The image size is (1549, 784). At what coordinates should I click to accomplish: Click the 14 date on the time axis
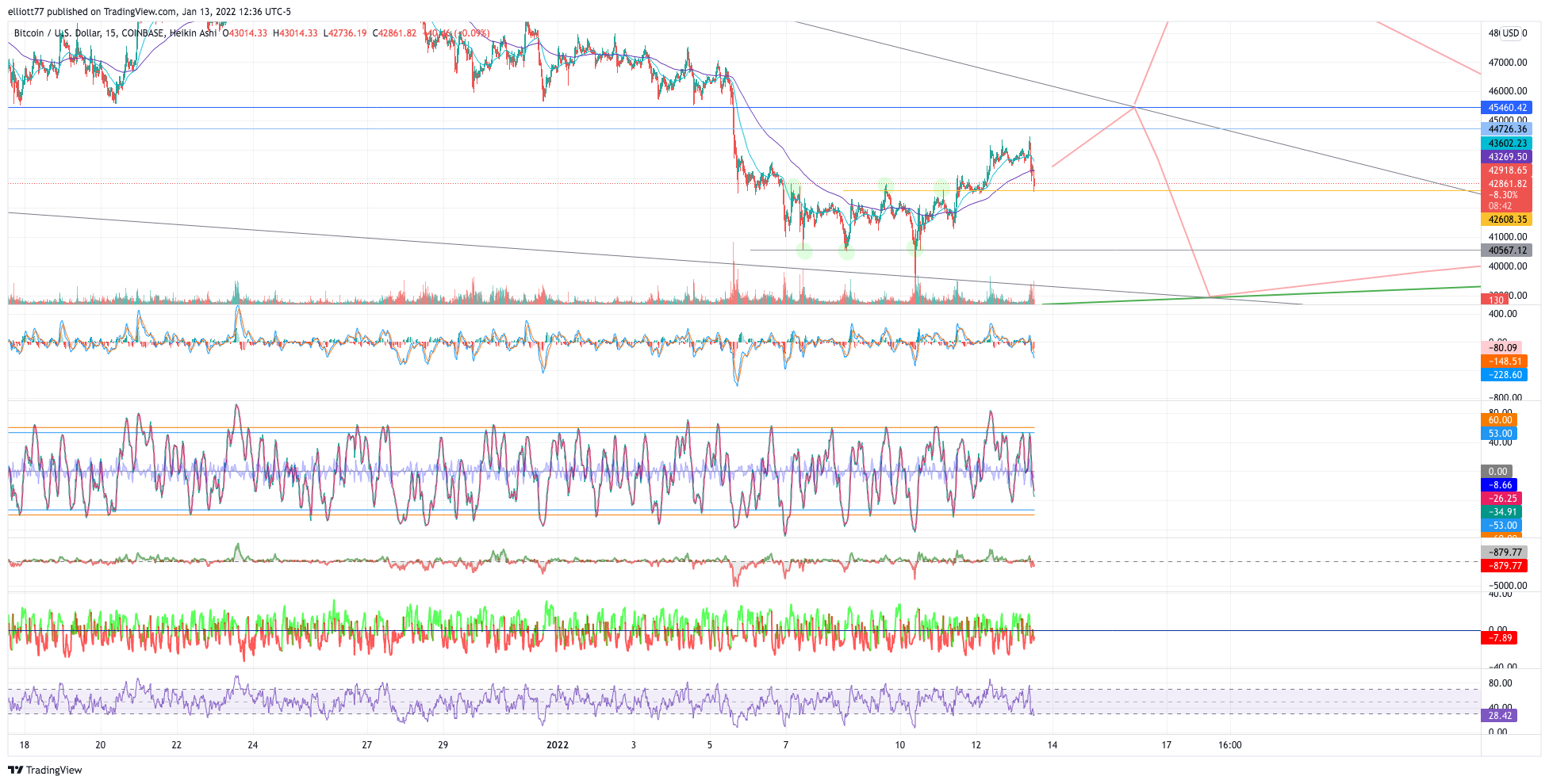click(1052, 745)
